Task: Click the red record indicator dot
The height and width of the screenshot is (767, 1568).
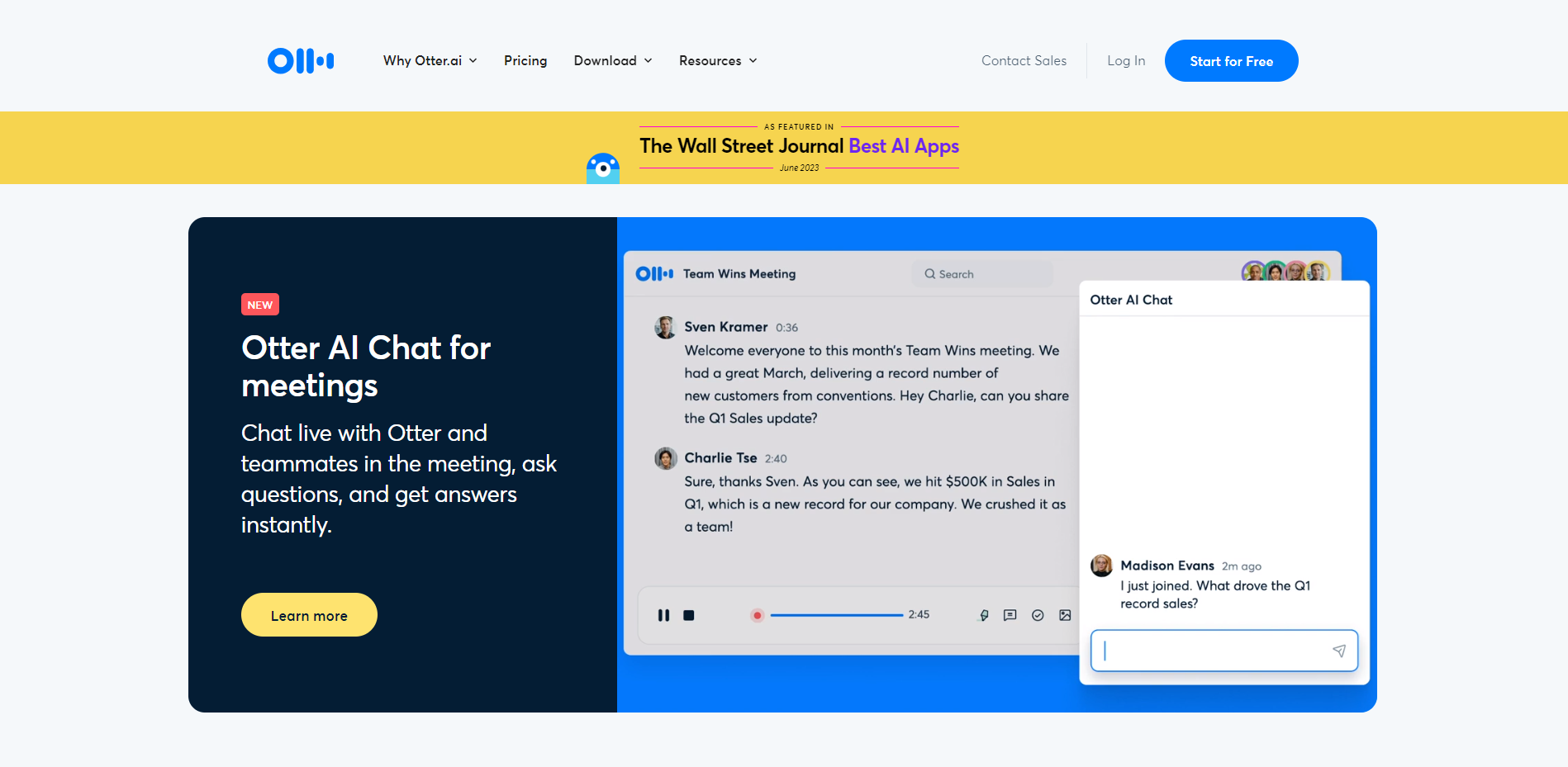Action: pyautogui.click(x=757, y=615)
